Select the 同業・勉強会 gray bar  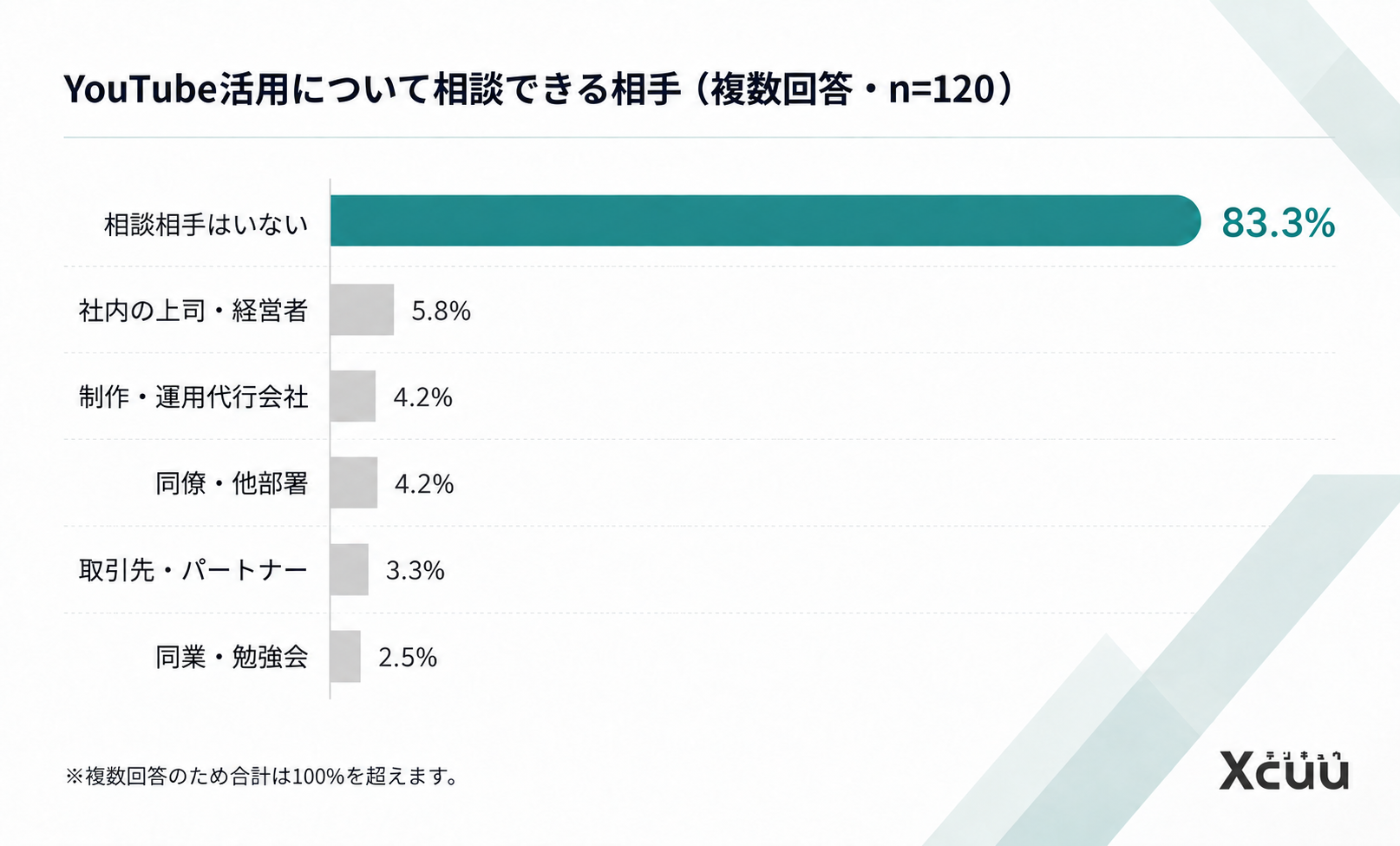pyautogui.click(x=345, y=656)
